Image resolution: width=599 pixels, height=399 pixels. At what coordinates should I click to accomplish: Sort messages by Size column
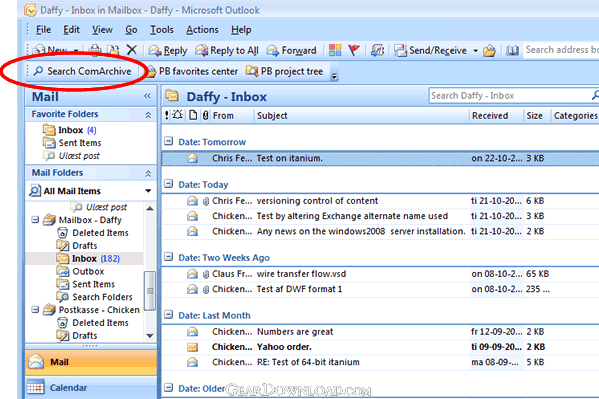point(536,115)
